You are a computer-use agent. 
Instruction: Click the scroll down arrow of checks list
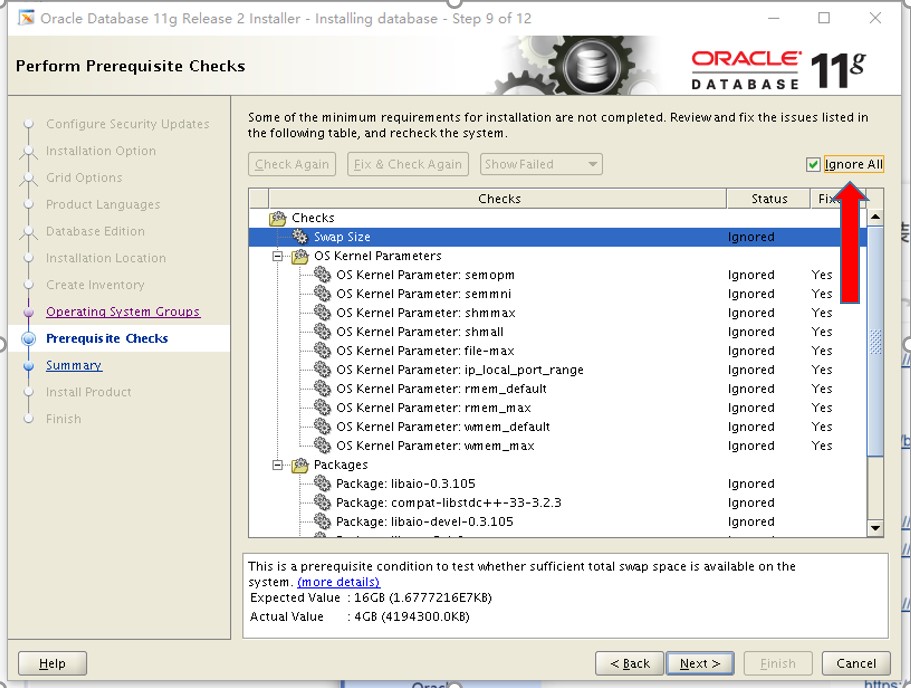(875, 528)
